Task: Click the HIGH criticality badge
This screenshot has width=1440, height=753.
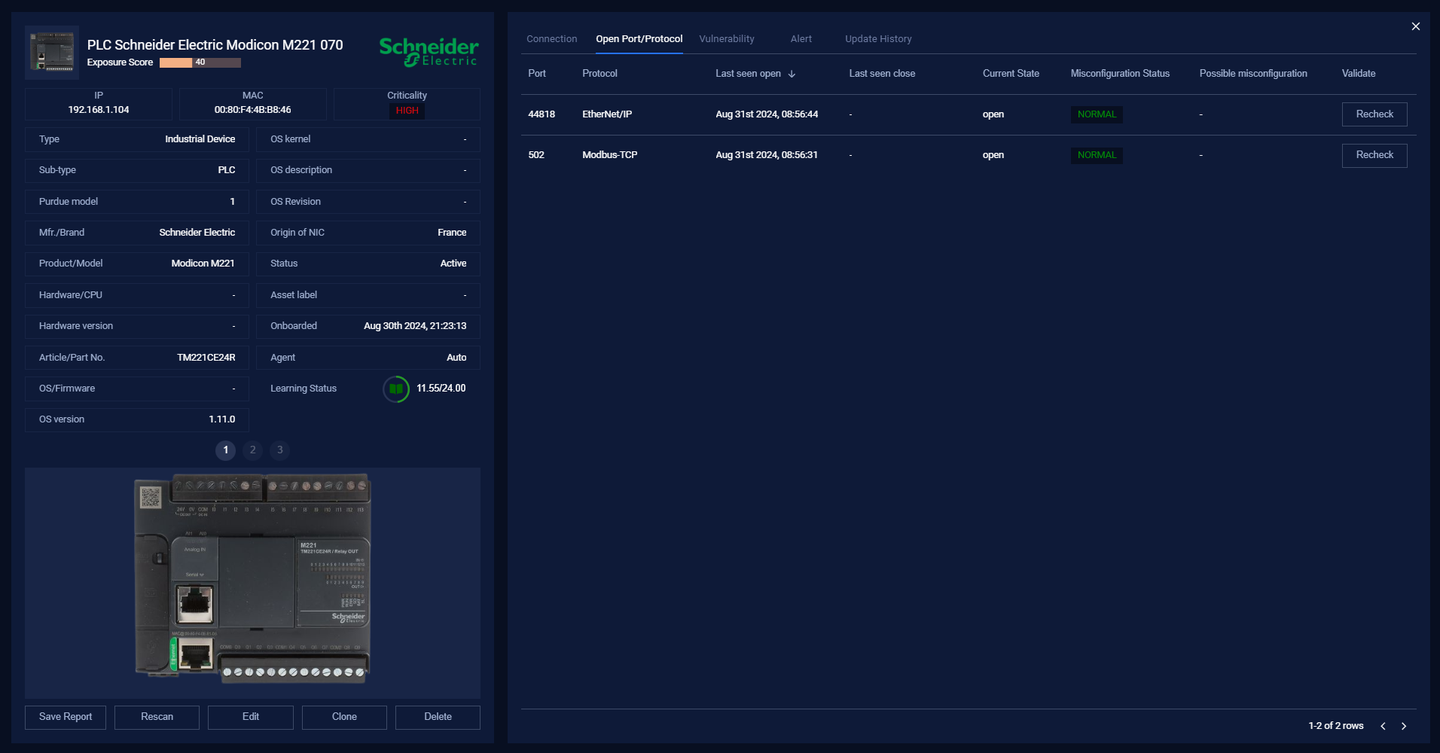Action: point(407,111)
